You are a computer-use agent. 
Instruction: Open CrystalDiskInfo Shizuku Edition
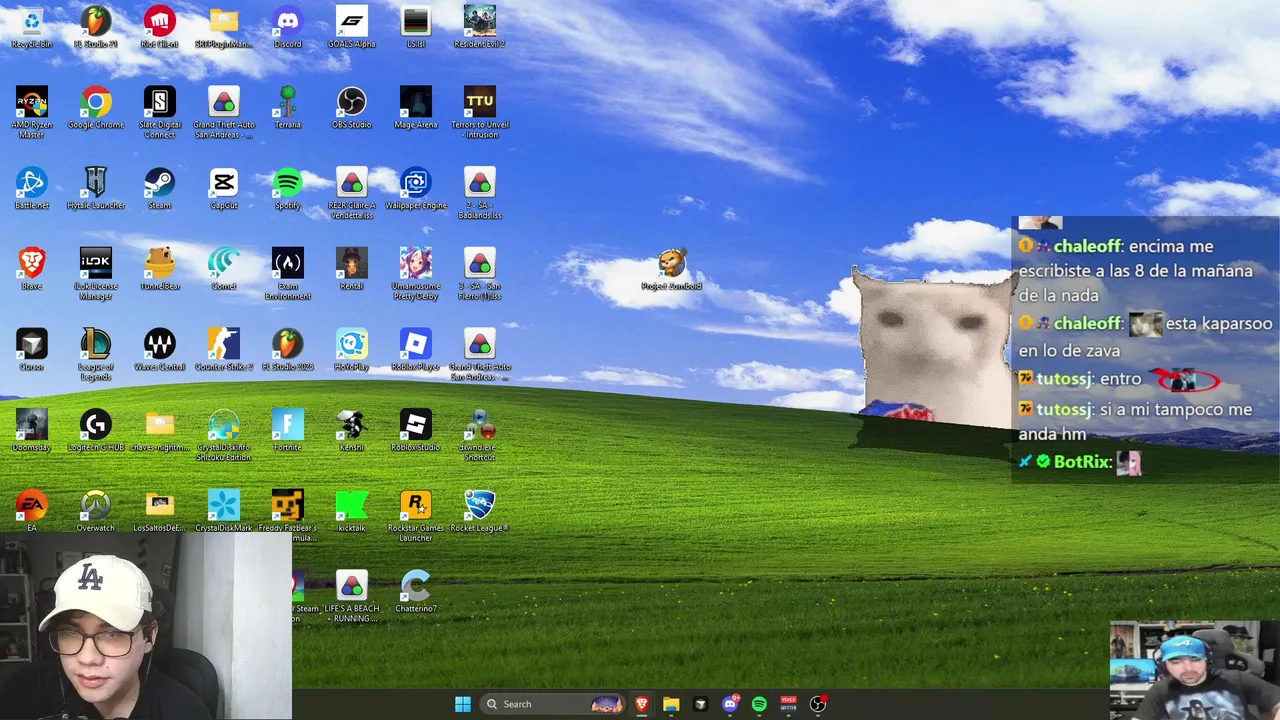click(224, 435)
